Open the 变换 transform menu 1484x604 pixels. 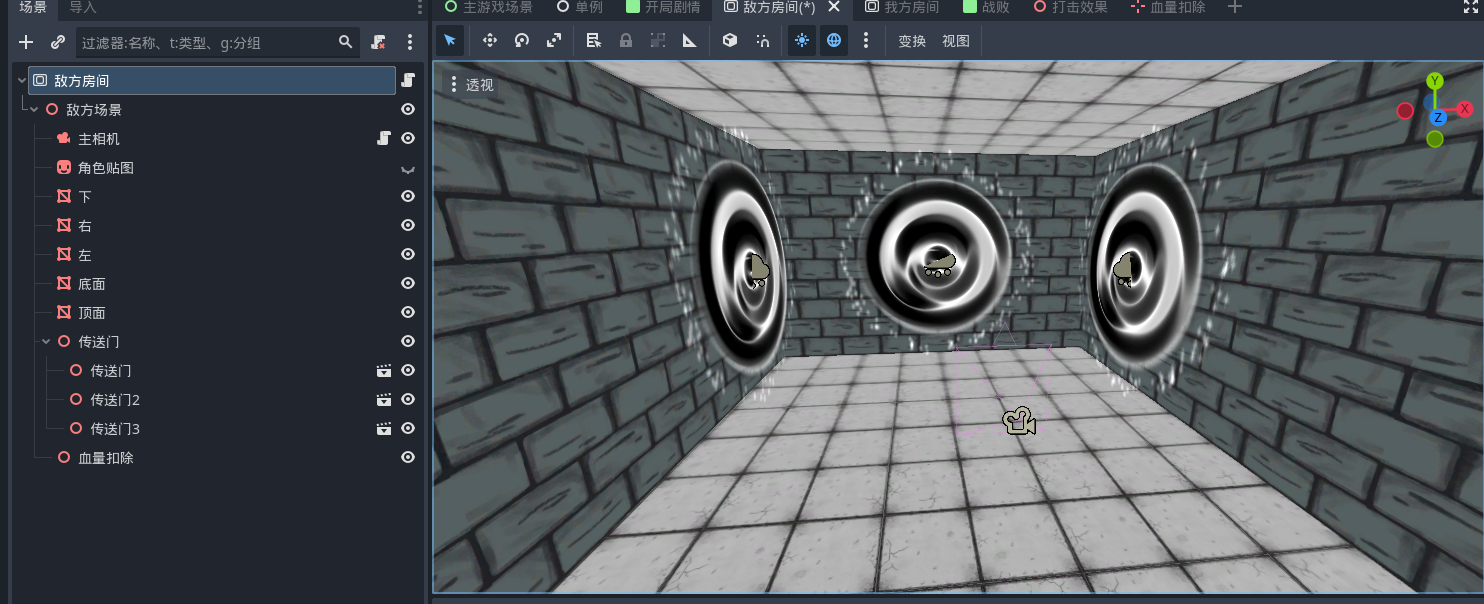[912, 41]
